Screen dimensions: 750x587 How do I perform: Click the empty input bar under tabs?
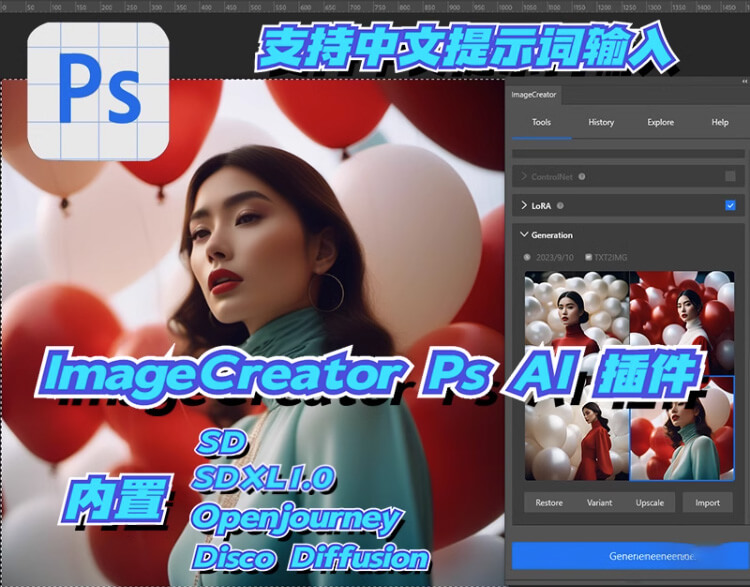pos(628,154)
